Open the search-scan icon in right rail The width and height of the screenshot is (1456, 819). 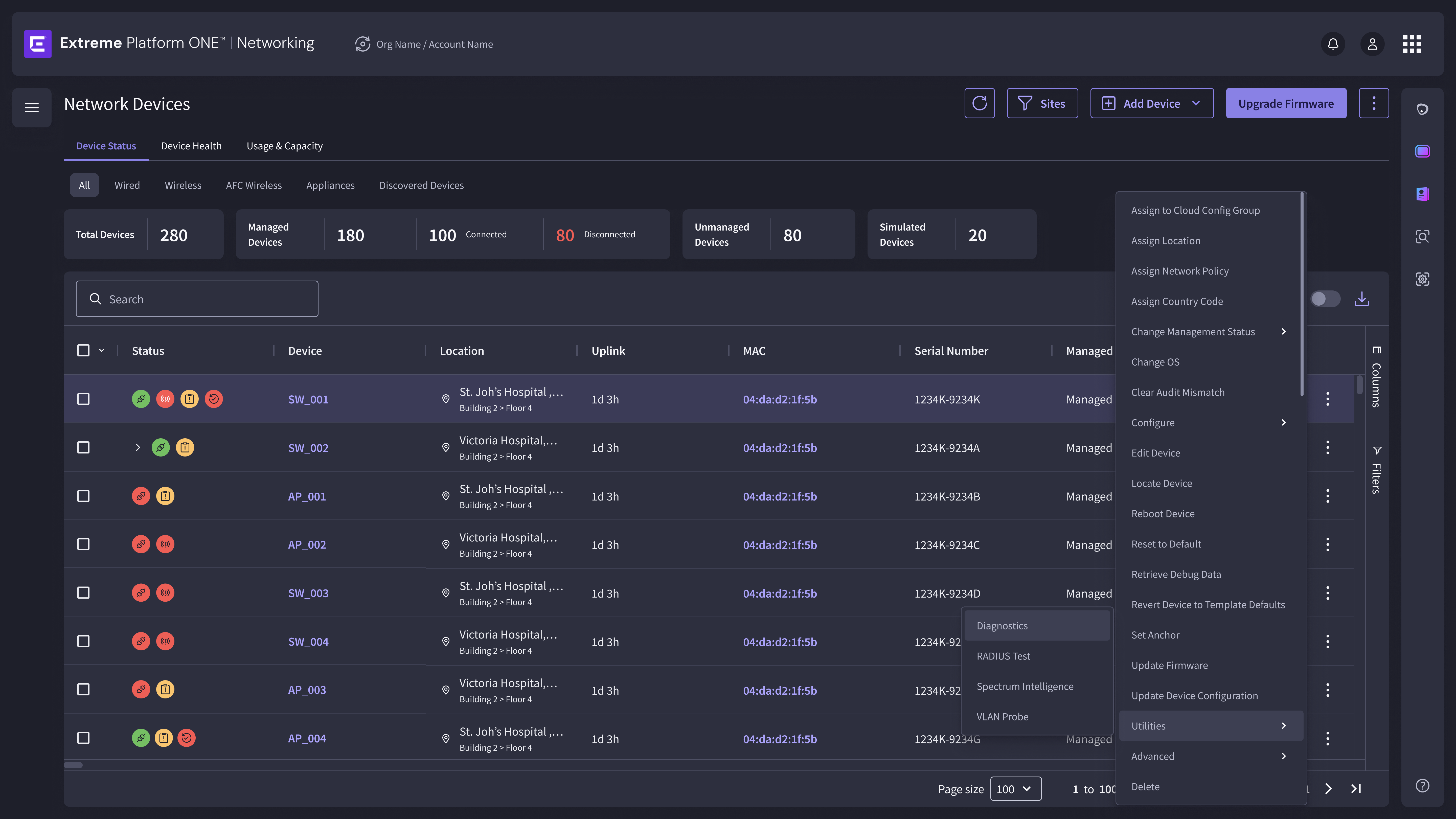(1422, 236)
